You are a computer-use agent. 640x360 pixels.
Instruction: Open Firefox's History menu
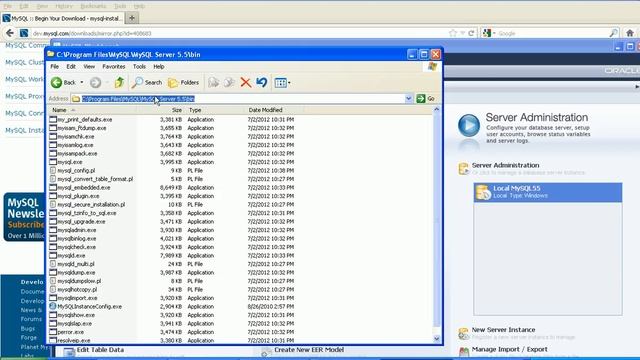point(63,6)
